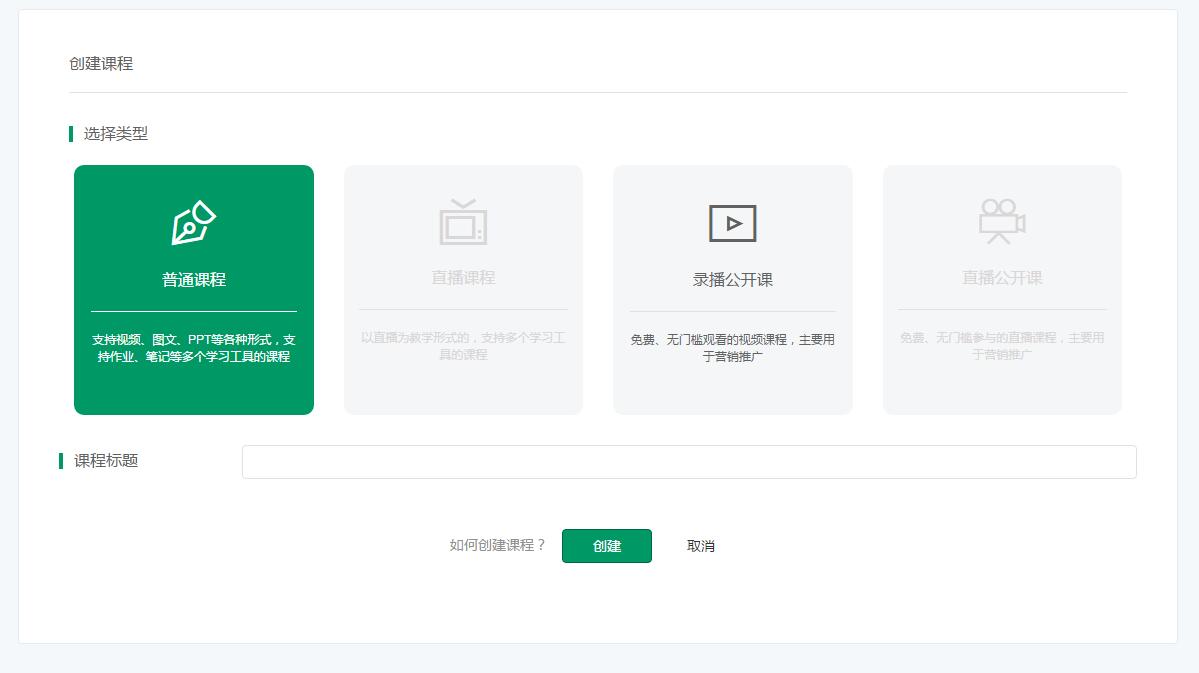Select the 直播课程 card title
Viewport: 1199px width, 673px height.
[463, 278]
